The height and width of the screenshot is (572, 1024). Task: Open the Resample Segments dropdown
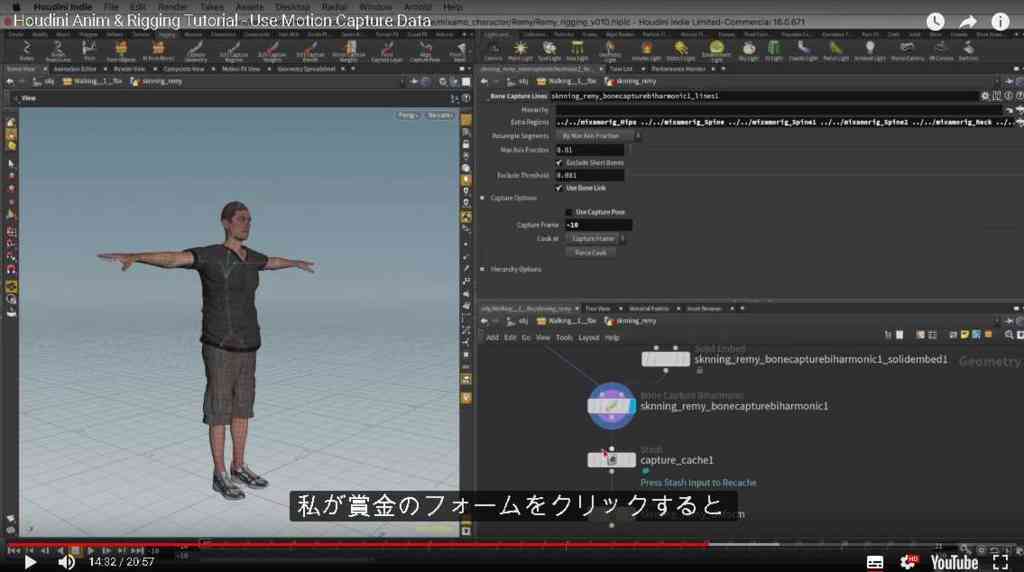click(599, 136)
